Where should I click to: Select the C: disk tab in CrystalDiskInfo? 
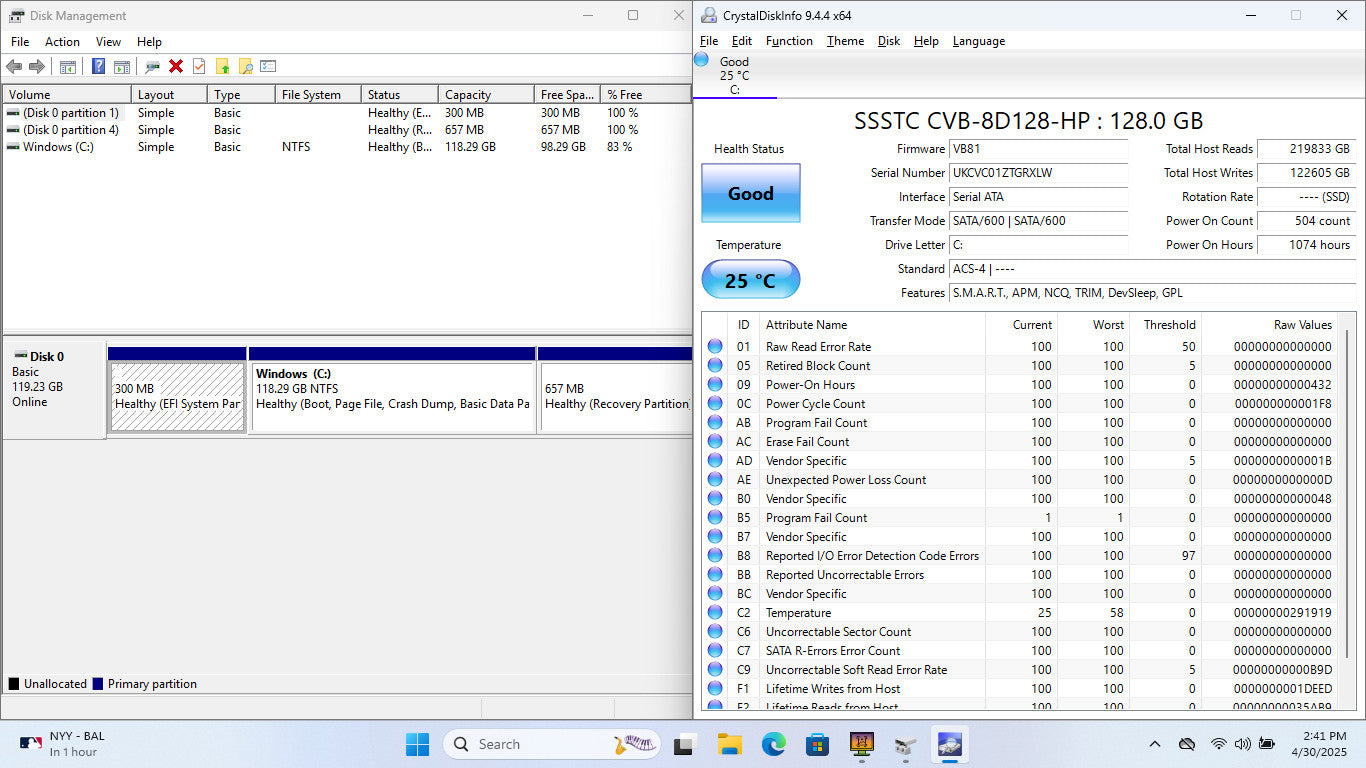[x=735, y=75]
